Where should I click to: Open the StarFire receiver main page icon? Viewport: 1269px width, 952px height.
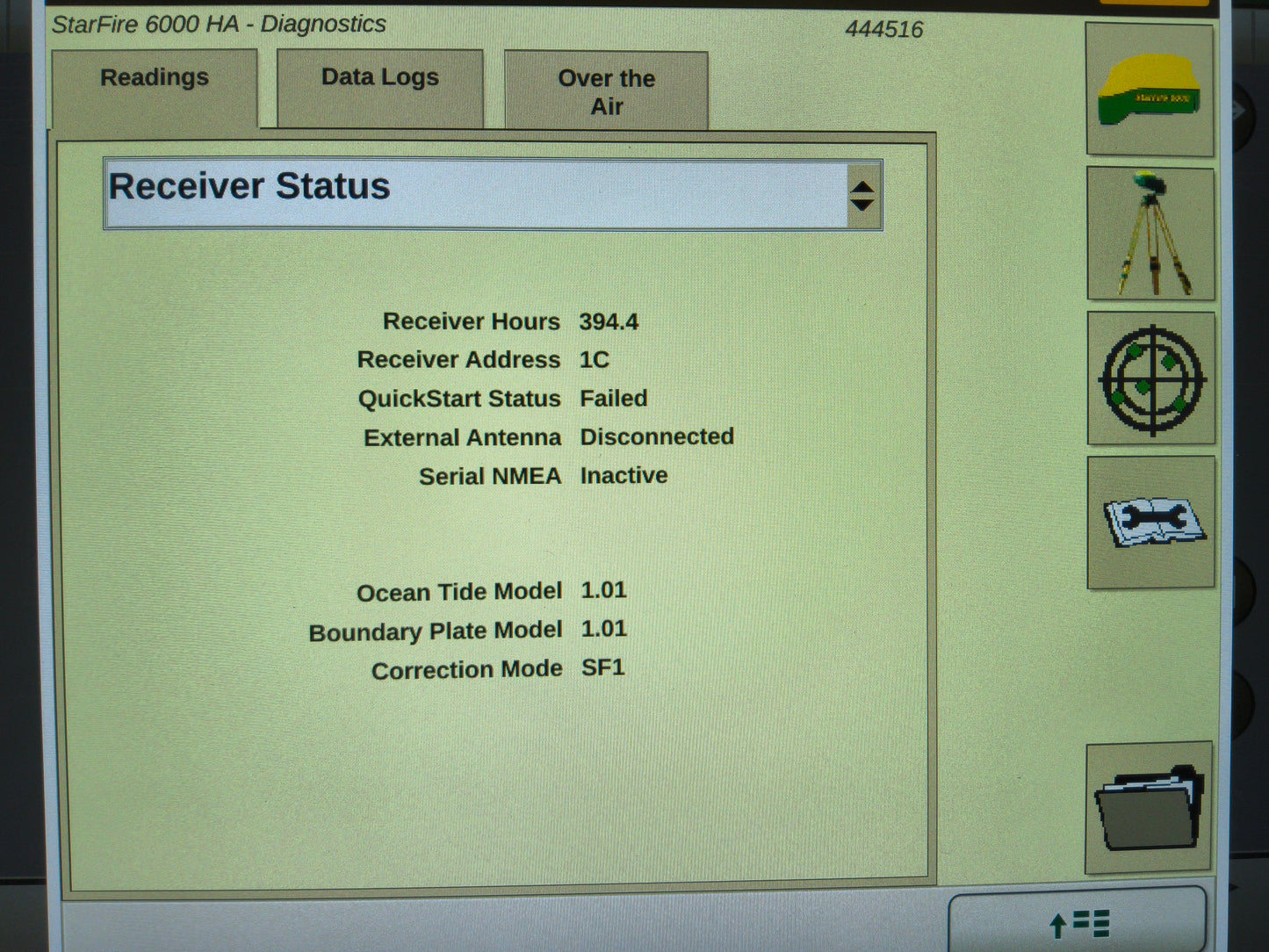[1150, 90]
